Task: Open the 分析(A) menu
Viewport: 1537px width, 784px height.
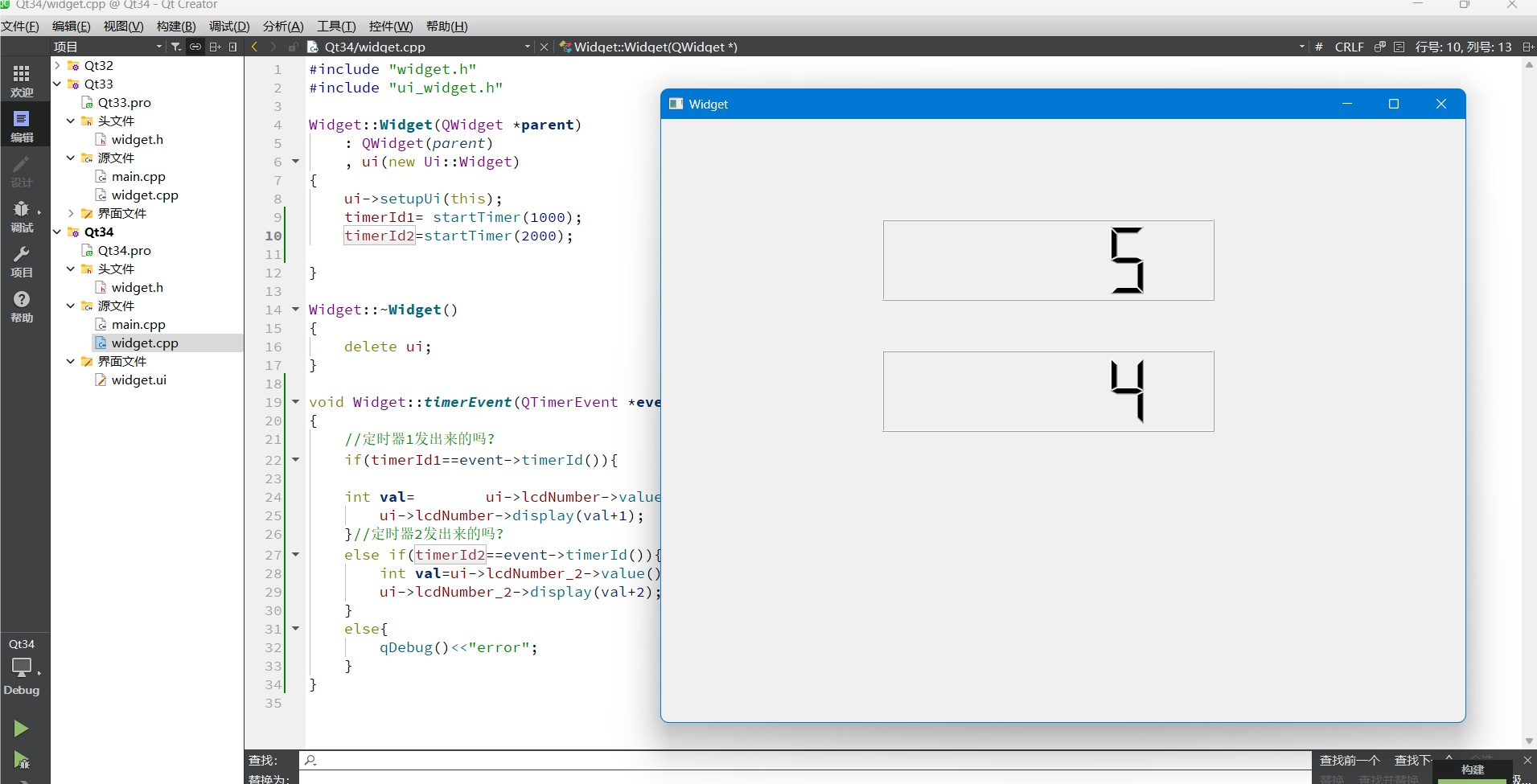Action: coord(283,26)
